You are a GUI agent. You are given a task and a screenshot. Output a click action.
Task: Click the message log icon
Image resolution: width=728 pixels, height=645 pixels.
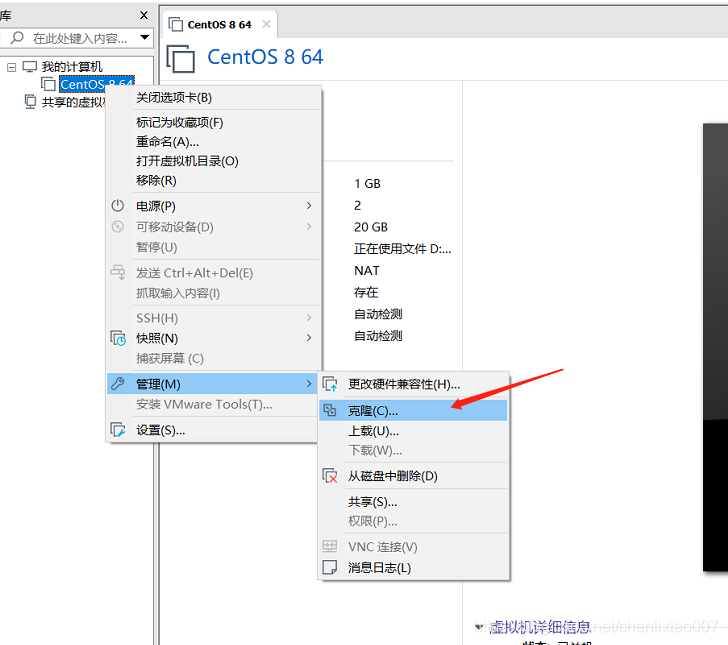click(330, 567)
